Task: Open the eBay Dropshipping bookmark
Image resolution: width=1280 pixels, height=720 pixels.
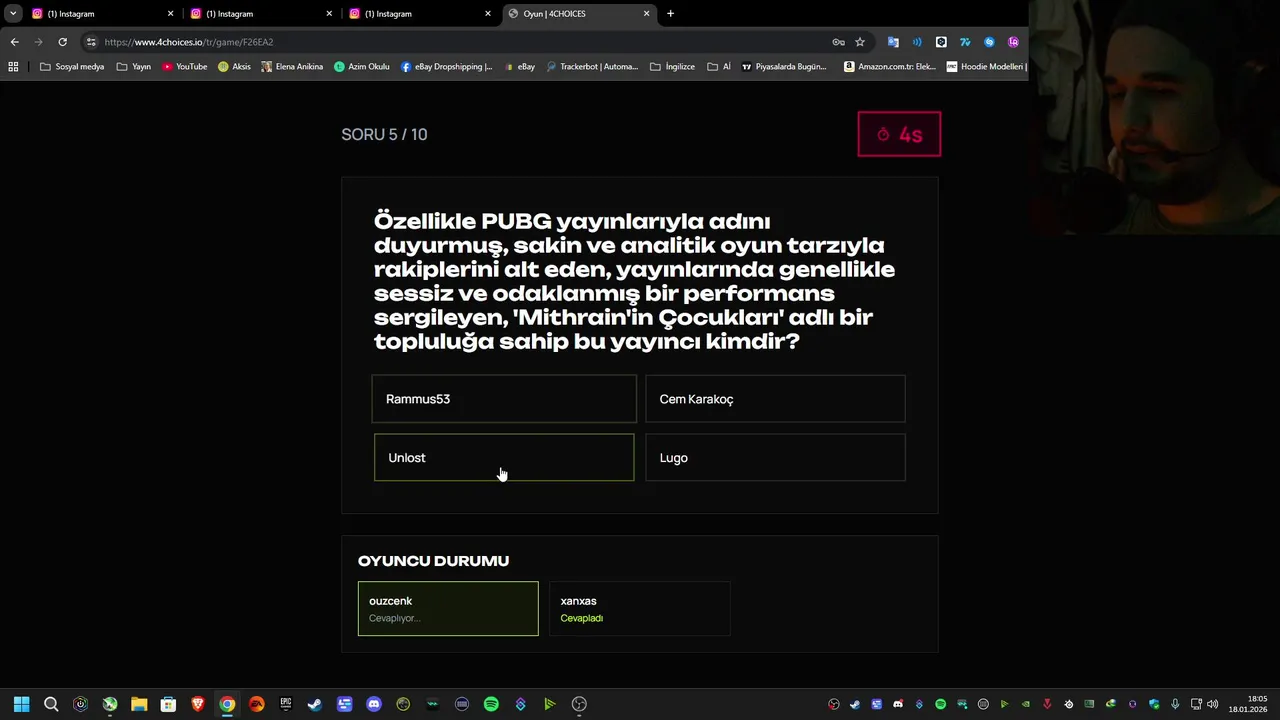Action: pyautogui.click(x=447, y=67)
